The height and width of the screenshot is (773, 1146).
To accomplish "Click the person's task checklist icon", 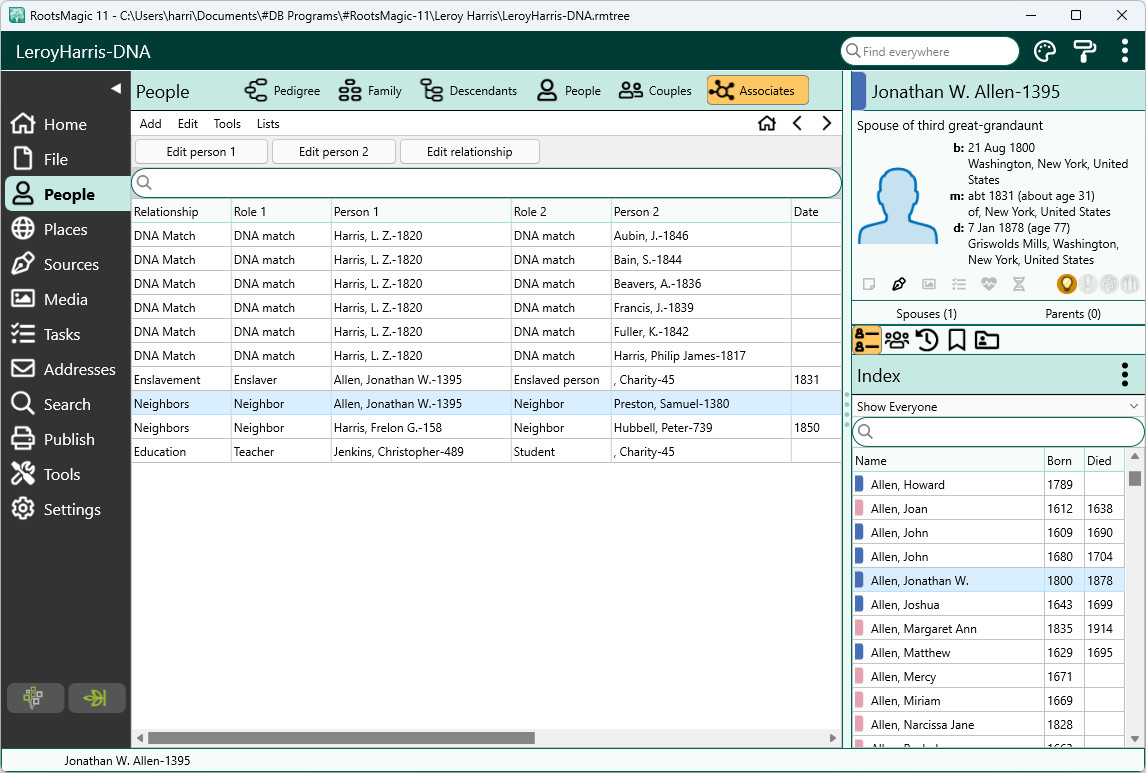I will pos(959,284).
